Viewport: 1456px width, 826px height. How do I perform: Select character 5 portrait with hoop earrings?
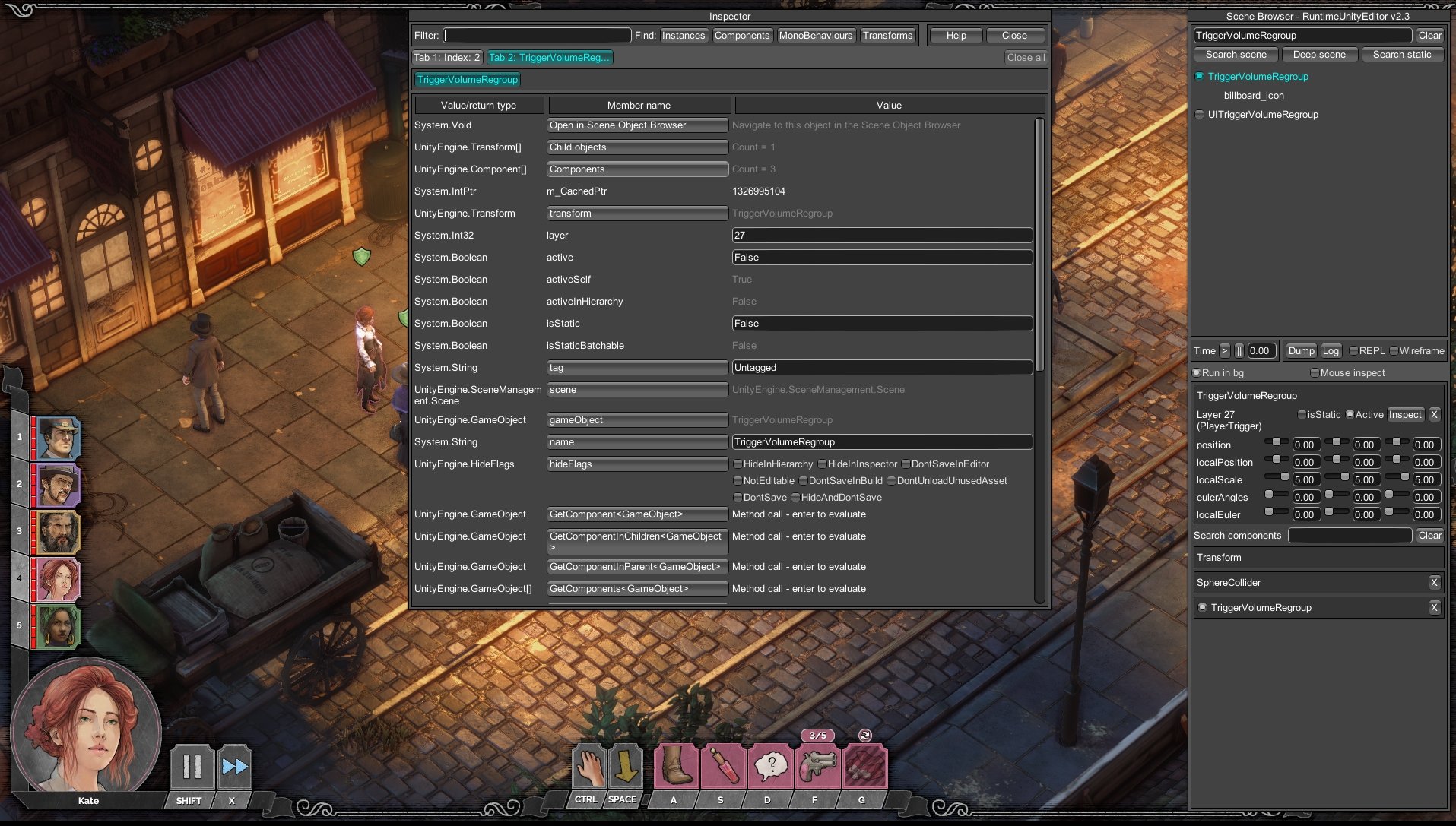pos(57,627)
